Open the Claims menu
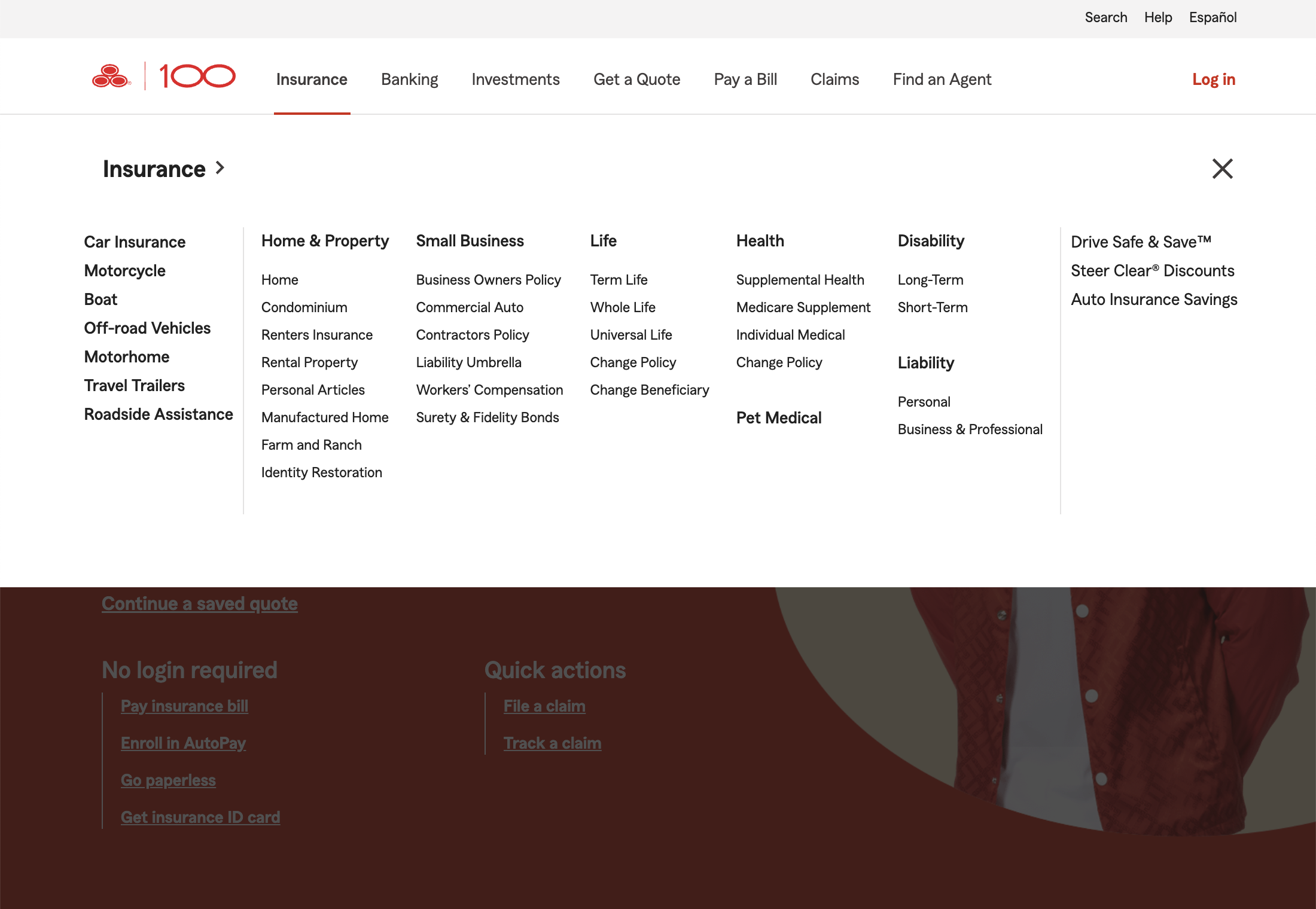This screenshot has width=1316, height=909. coord(835,79)
